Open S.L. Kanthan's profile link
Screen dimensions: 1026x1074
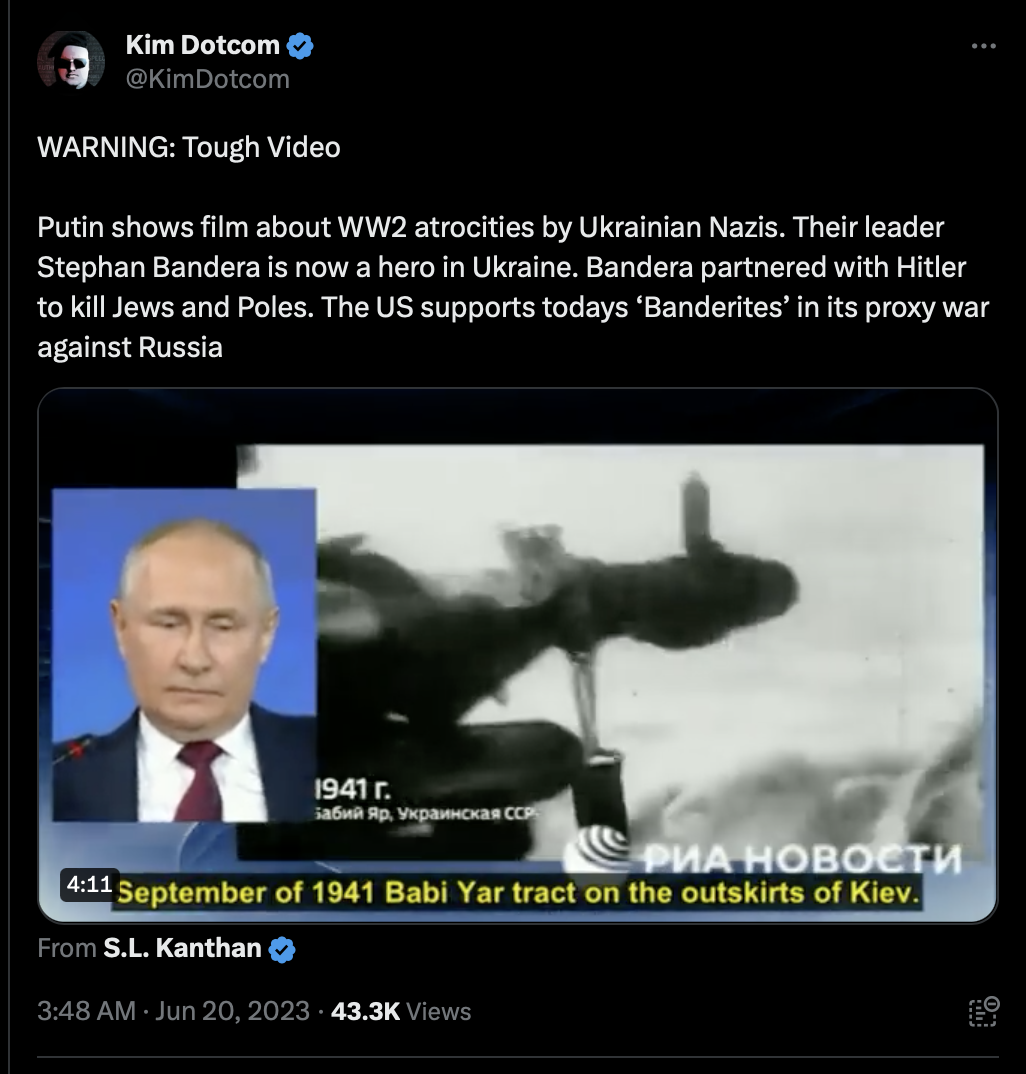(182, 948)
